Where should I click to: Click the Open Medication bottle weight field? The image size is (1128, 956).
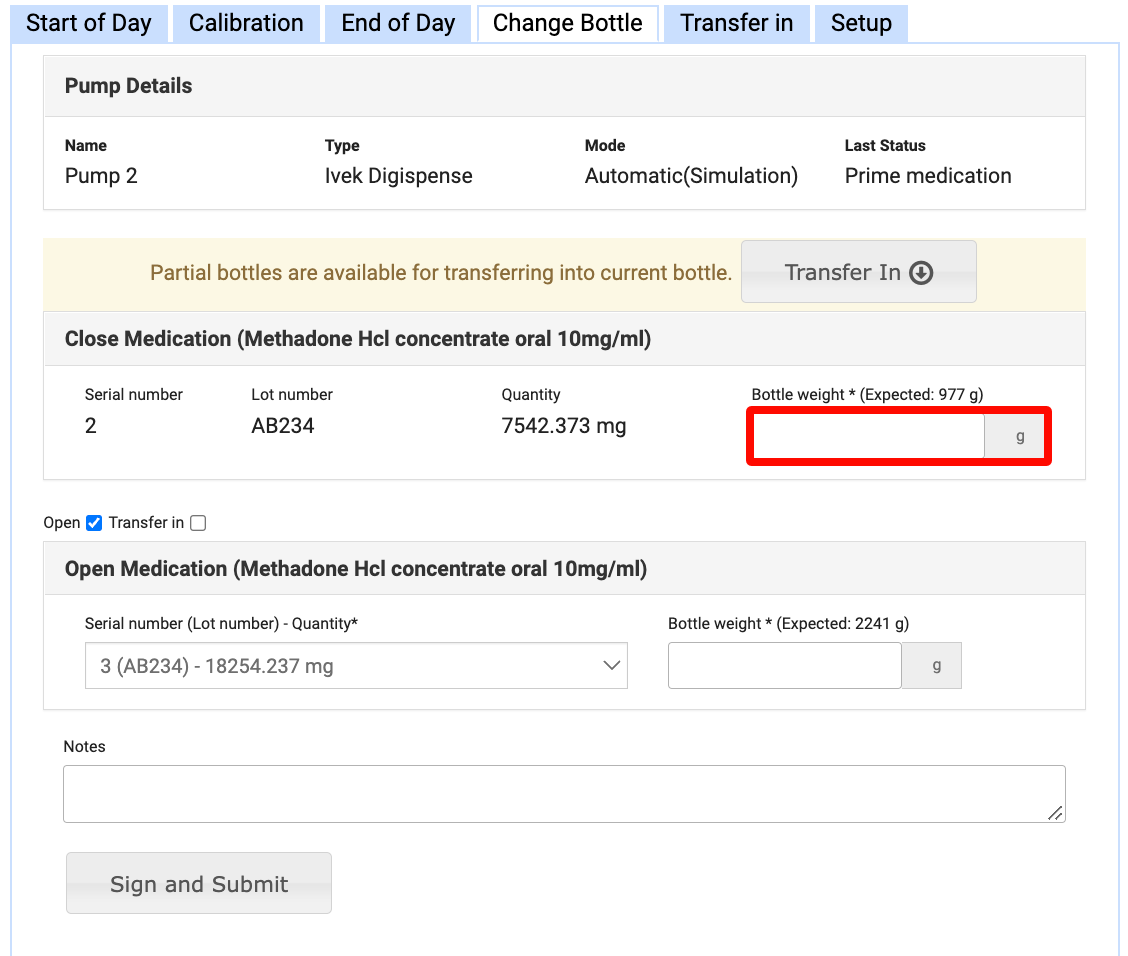click(784, 666)
